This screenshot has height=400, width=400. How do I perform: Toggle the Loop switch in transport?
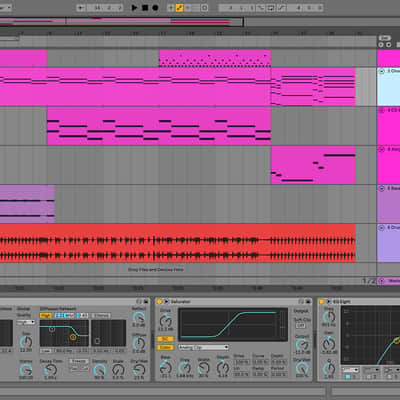click(271, 7)
